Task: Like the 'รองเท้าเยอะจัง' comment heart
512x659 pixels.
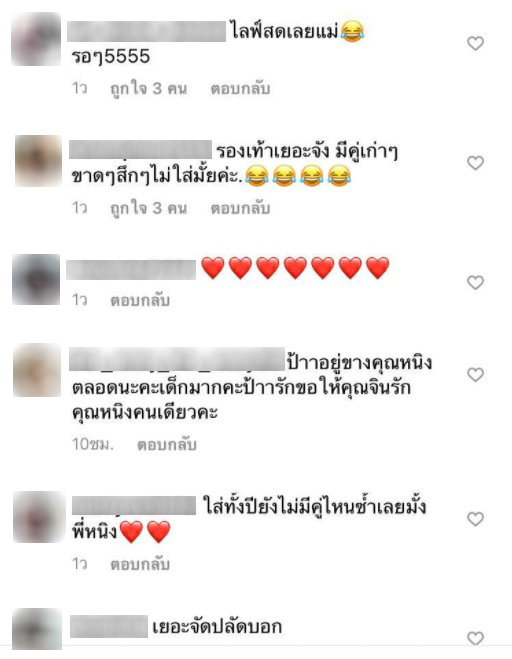Action: coord(475,163)
